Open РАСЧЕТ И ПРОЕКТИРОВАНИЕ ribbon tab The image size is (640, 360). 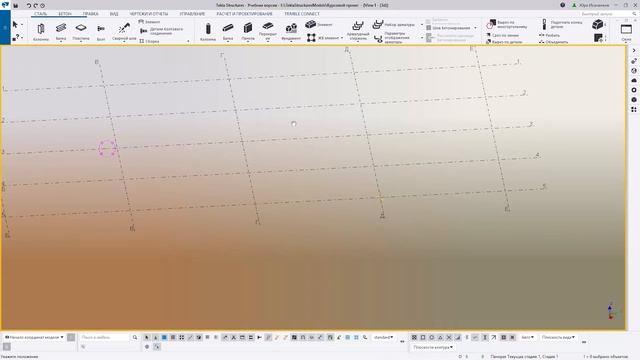pos(244,14)
